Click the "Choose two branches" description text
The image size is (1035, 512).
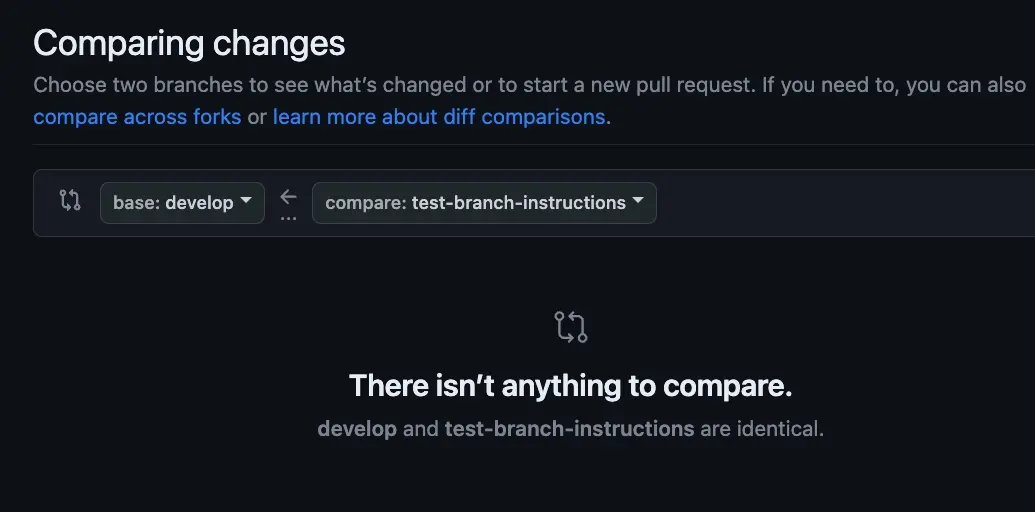tap(130, 85)
